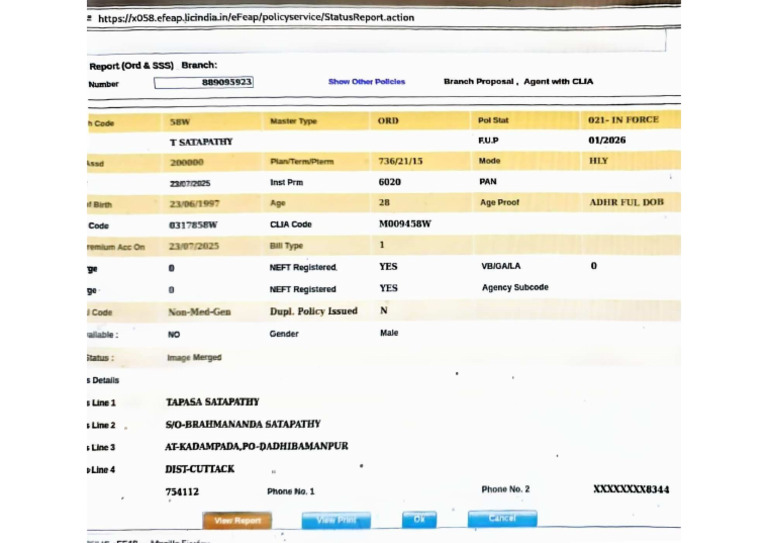Select the Age value 28

[384, 202]
